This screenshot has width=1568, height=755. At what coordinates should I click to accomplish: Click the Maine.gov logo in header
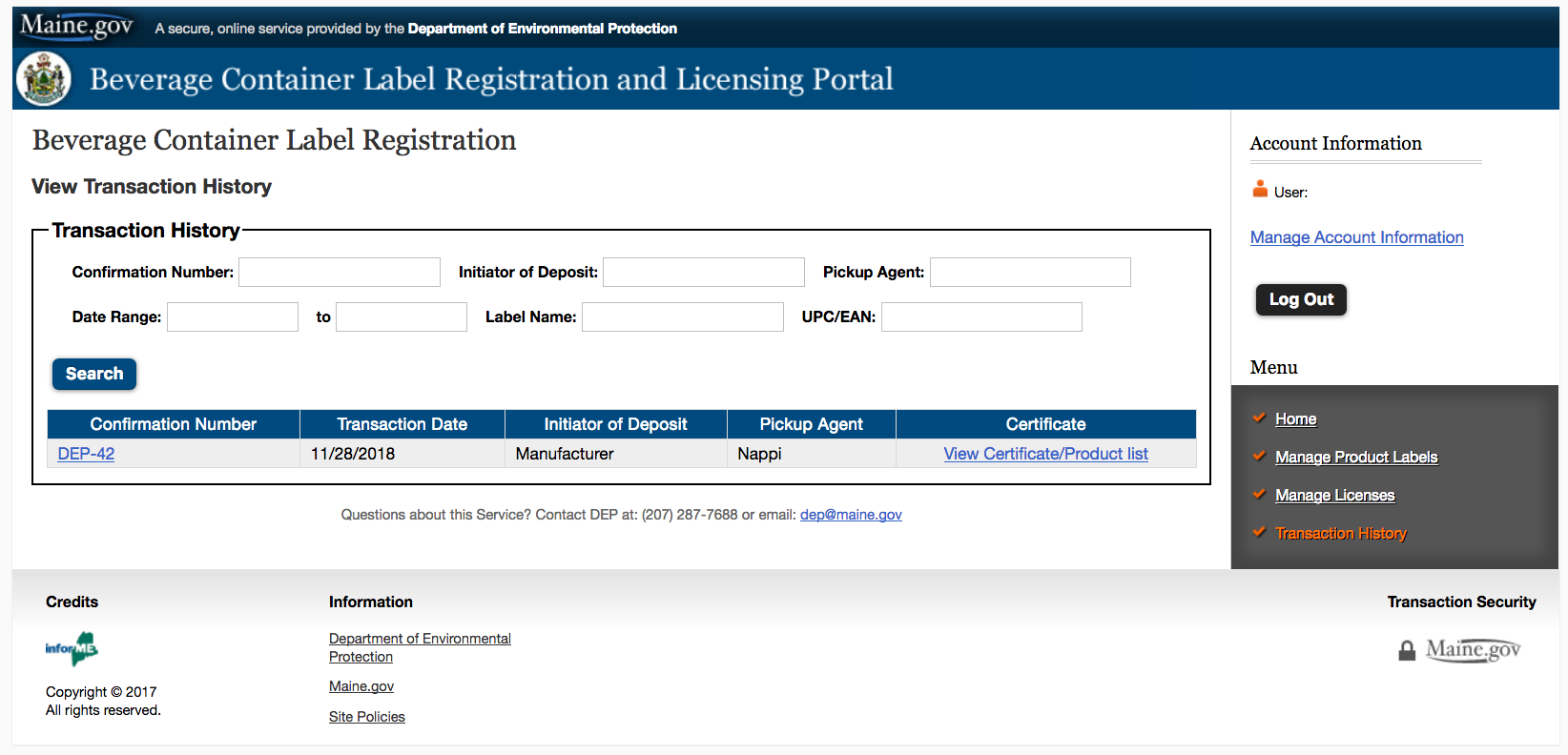76,26
